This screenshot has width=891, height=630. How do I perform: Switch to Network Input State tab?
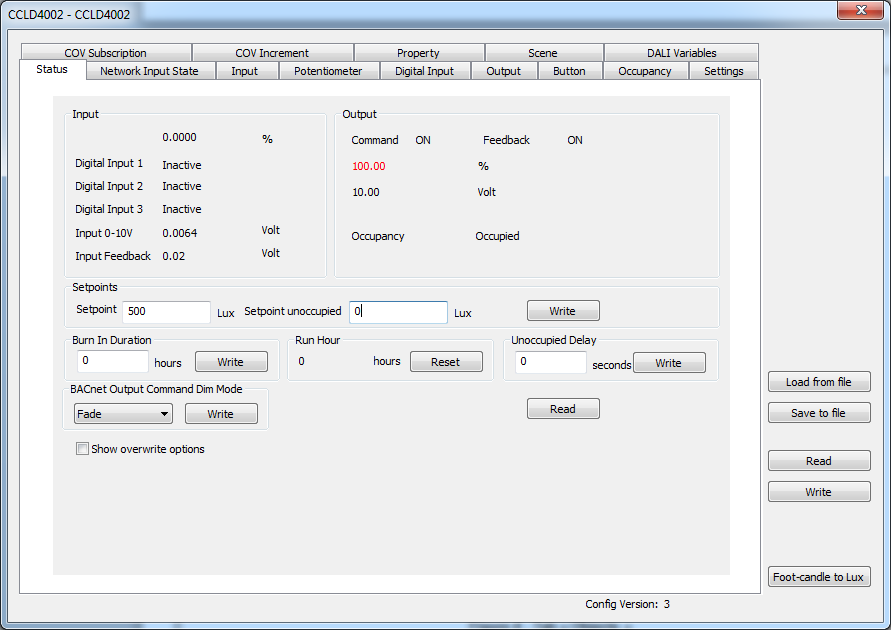coord(149,71)
